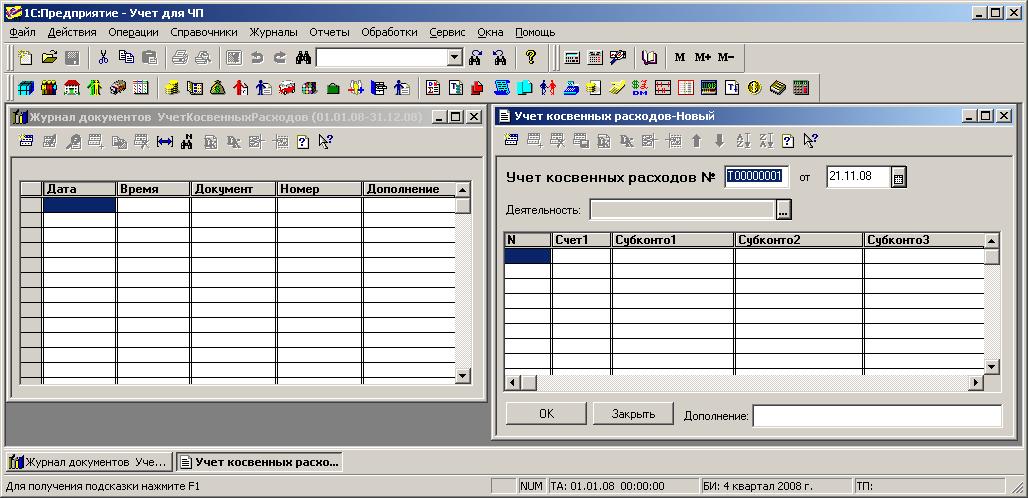Click the New document icon in main toolbar
Image resolution: width=1028 pixels, height=498 pixels.
click(25, 58)
